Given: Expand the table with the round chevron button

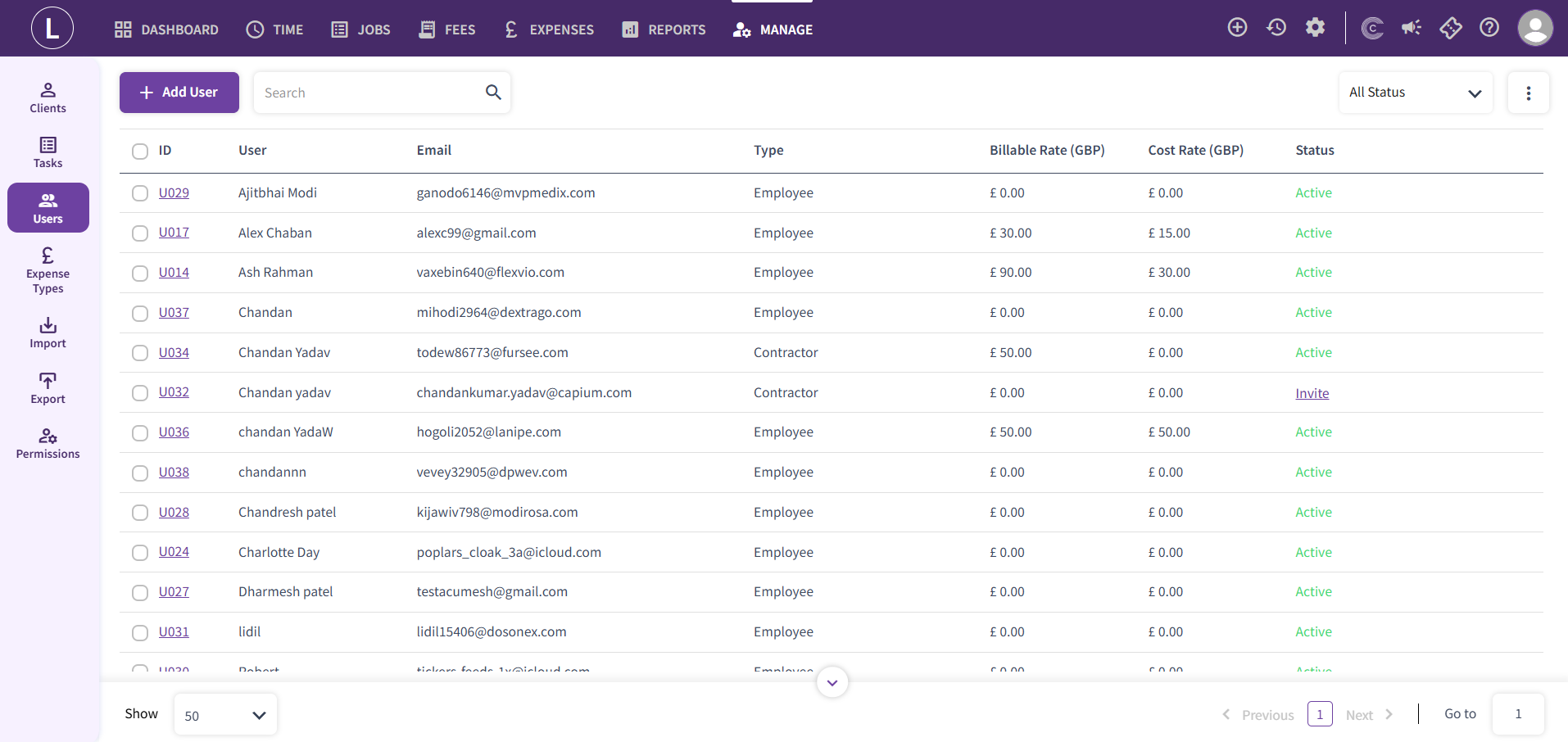Looking at the screenshot, I should [832, 682].
